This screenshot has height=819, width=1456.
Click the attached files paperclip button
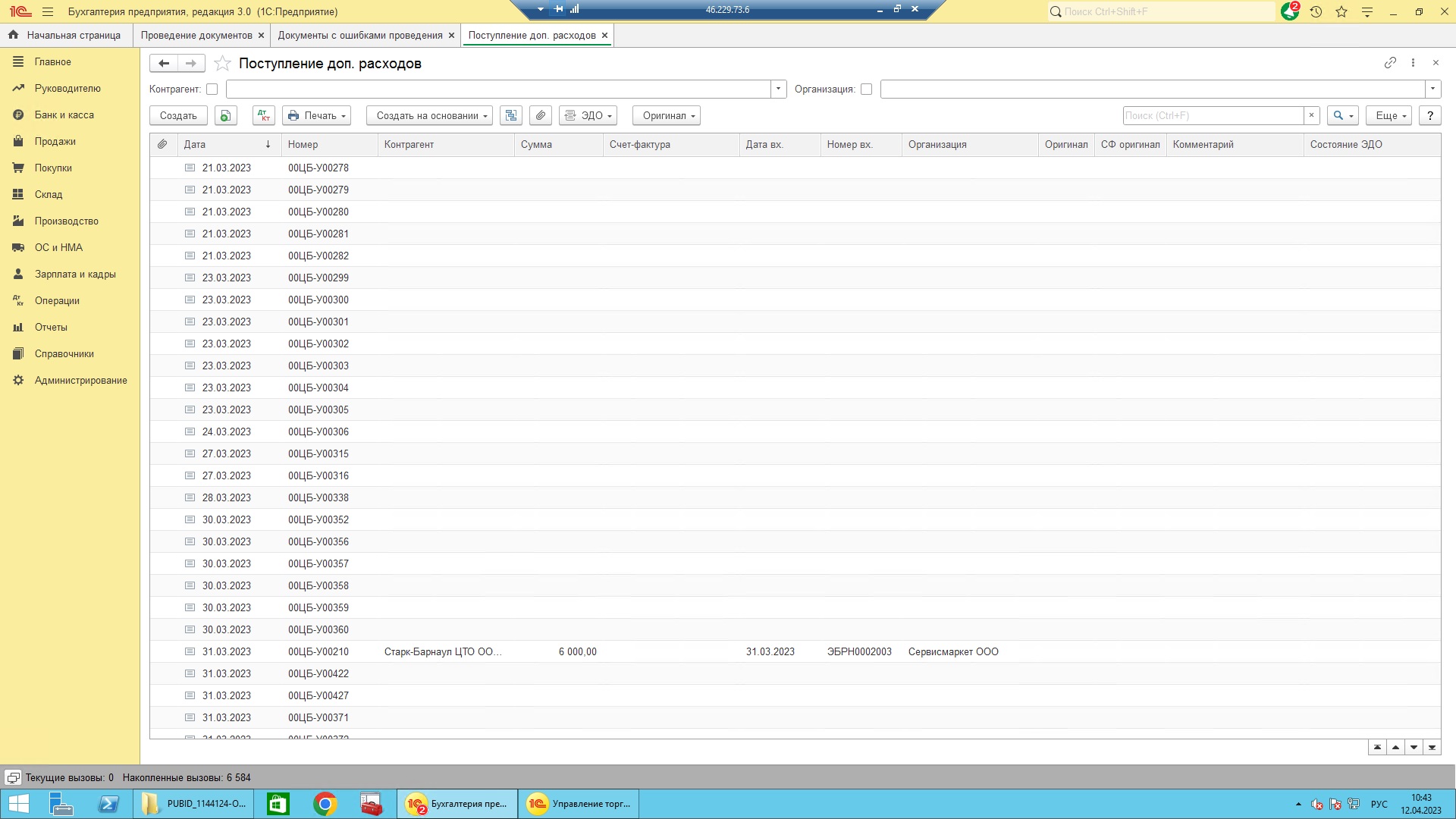540,115
